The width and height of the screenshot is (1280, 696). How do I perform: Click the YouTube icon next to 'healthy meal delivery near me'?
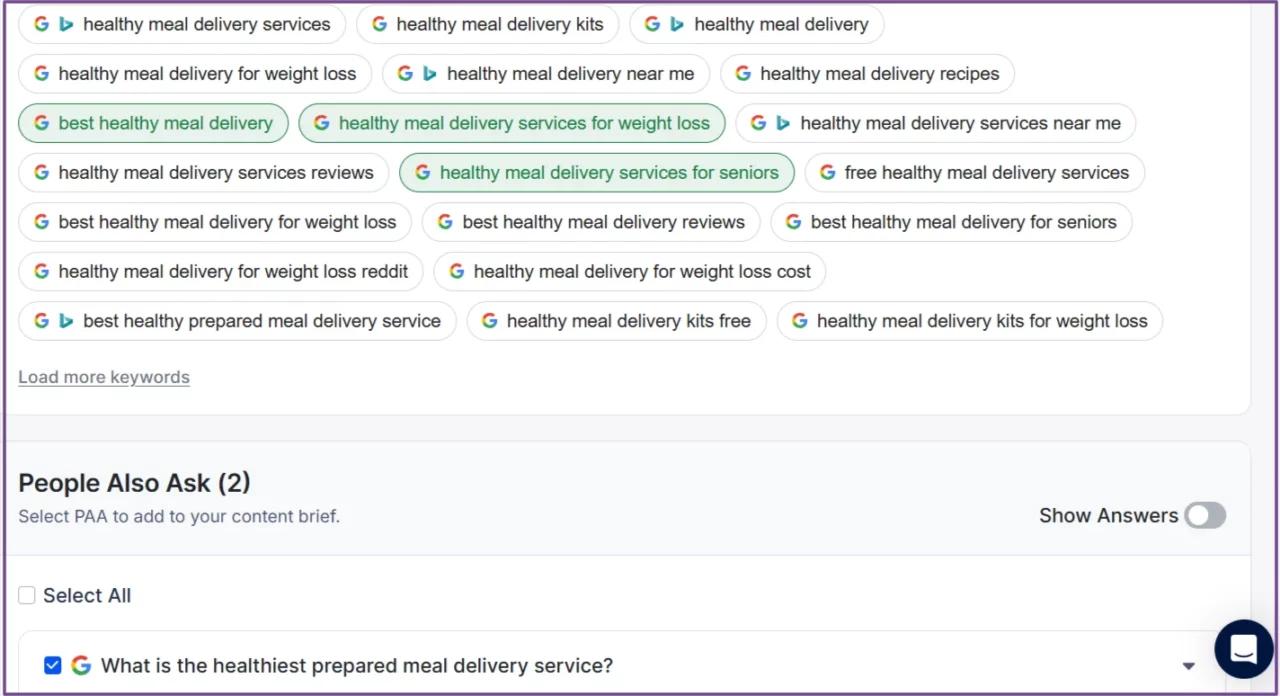pyautogui.click(x=430, y=73)
